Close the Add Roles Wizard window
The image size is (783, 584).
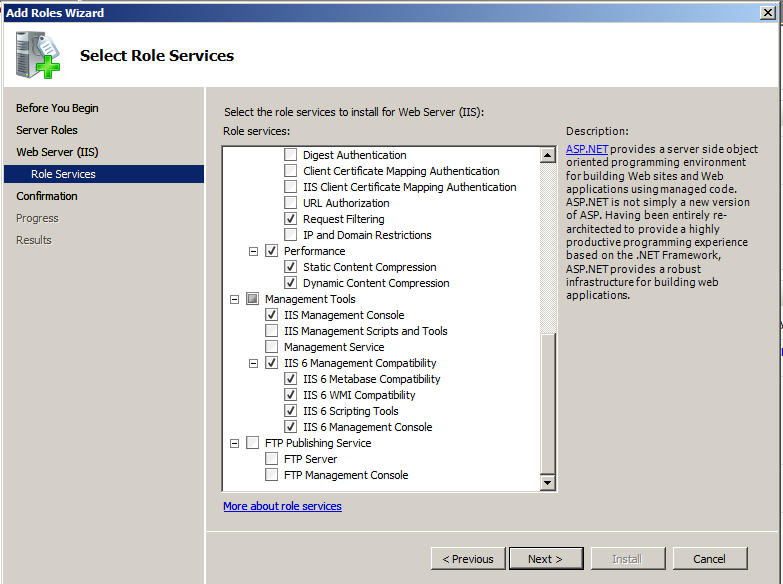767,12
